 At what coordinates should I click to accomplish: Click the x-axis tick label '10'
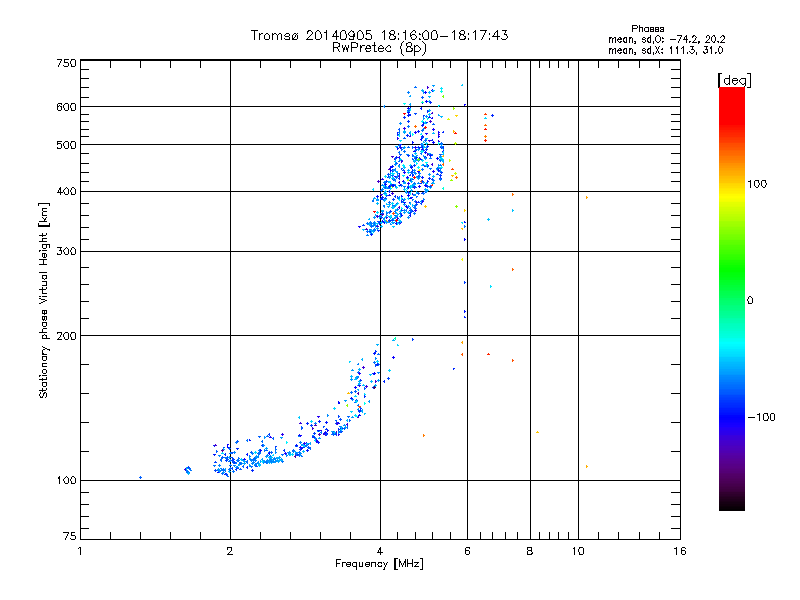click(578, 551)
